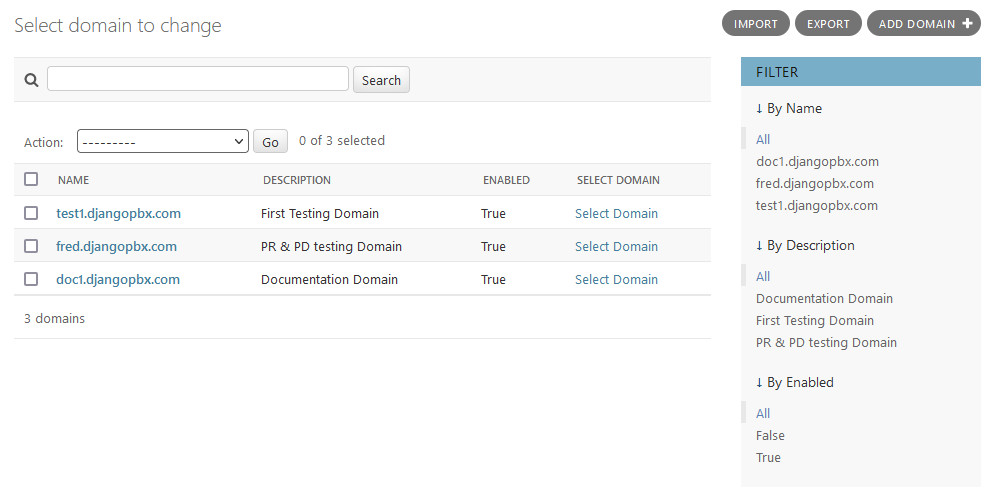Select the fred.djangopbx.com row checkbox

pos(31,246)
